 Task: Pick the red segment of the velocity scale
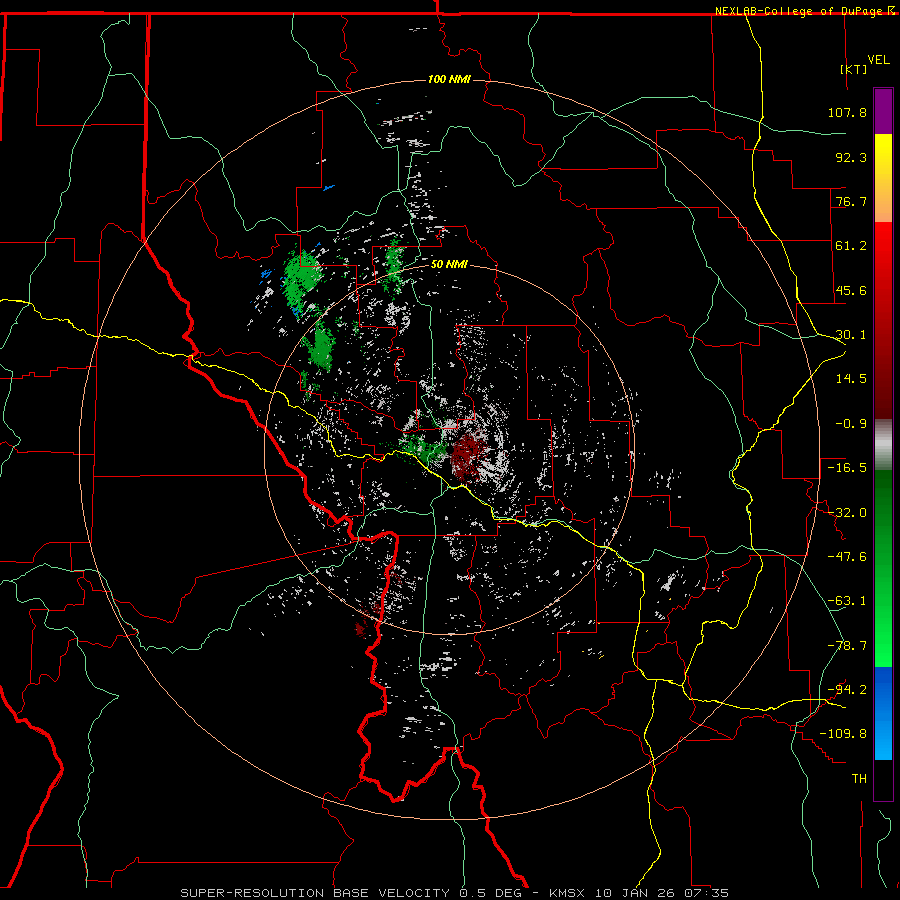(x=883, y=320)
